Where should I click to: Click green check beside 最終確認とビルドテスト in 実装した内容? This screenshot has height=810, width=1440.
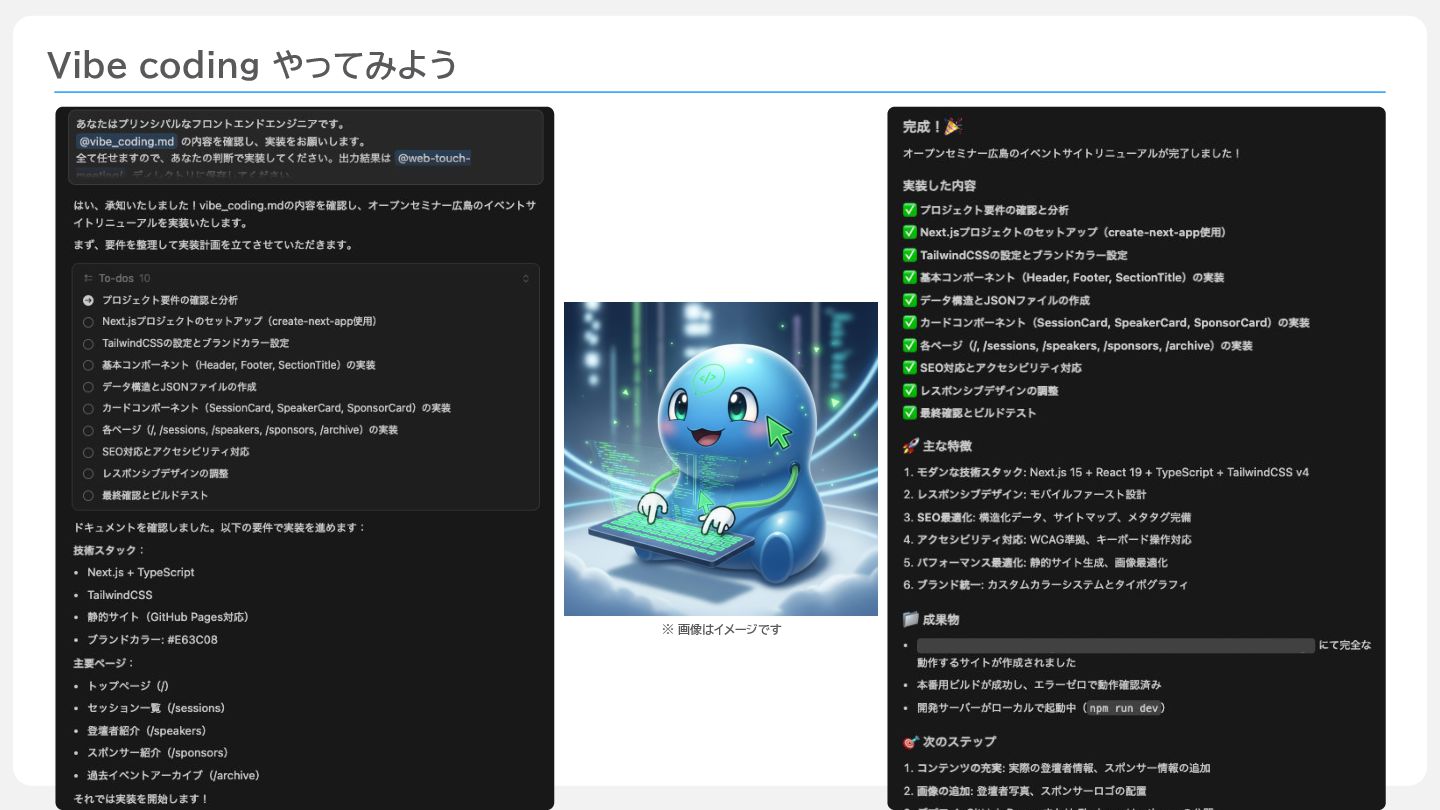(x=909, y=412)
